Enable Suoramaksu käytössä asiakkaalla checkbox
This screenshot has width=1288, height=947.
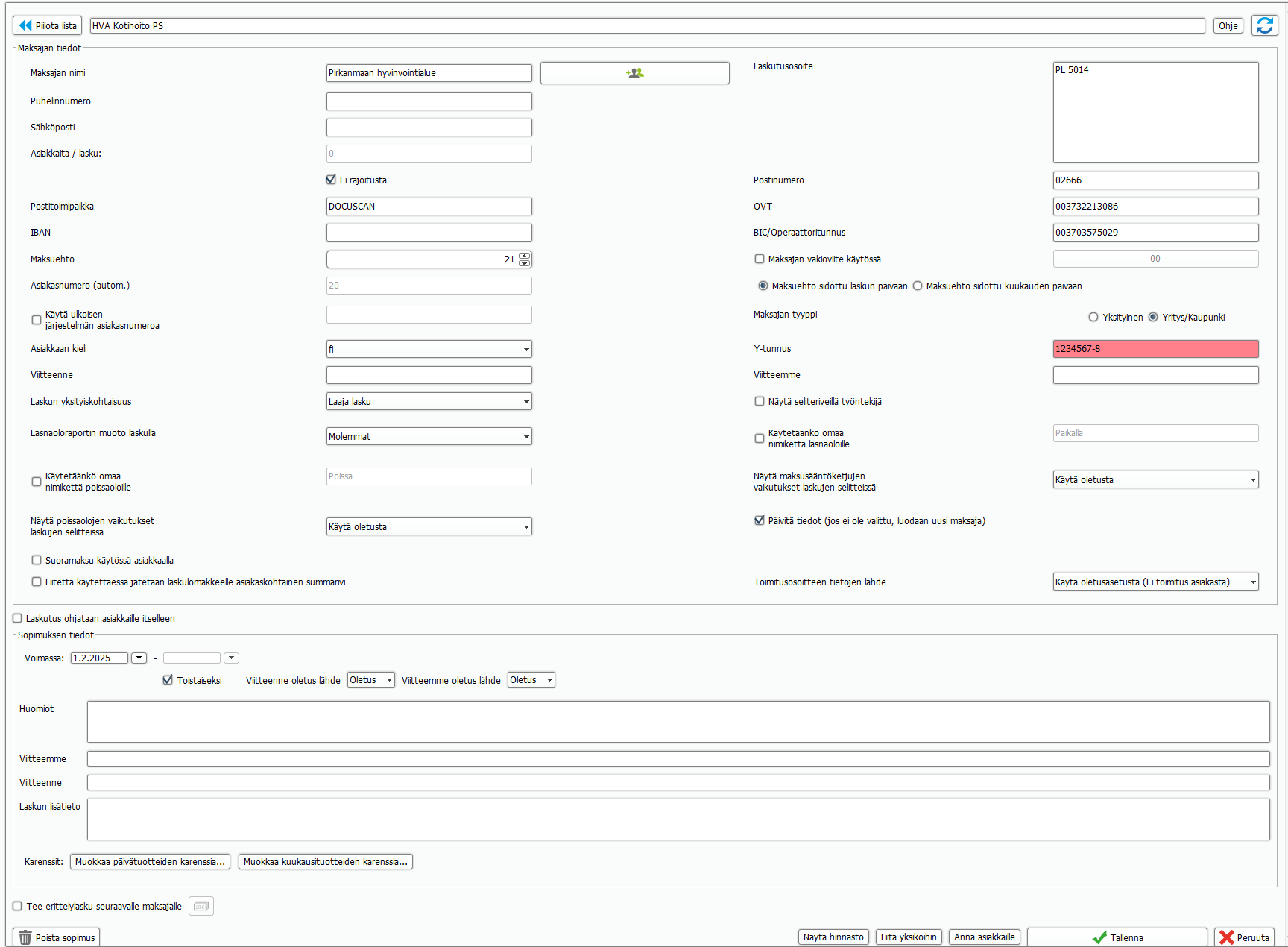pos(36,560)
